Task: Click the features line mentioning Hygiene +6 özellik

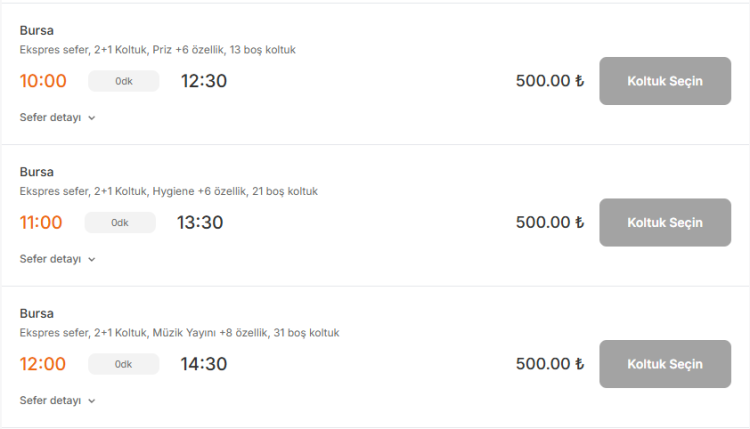Action: [x=168, y=190]
